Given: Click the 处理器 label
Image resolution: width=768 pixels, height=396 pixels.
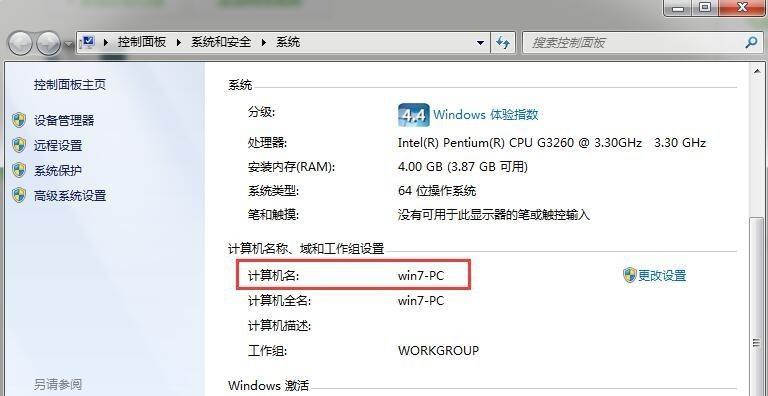Looking at the screenshot, I should 267,143.
